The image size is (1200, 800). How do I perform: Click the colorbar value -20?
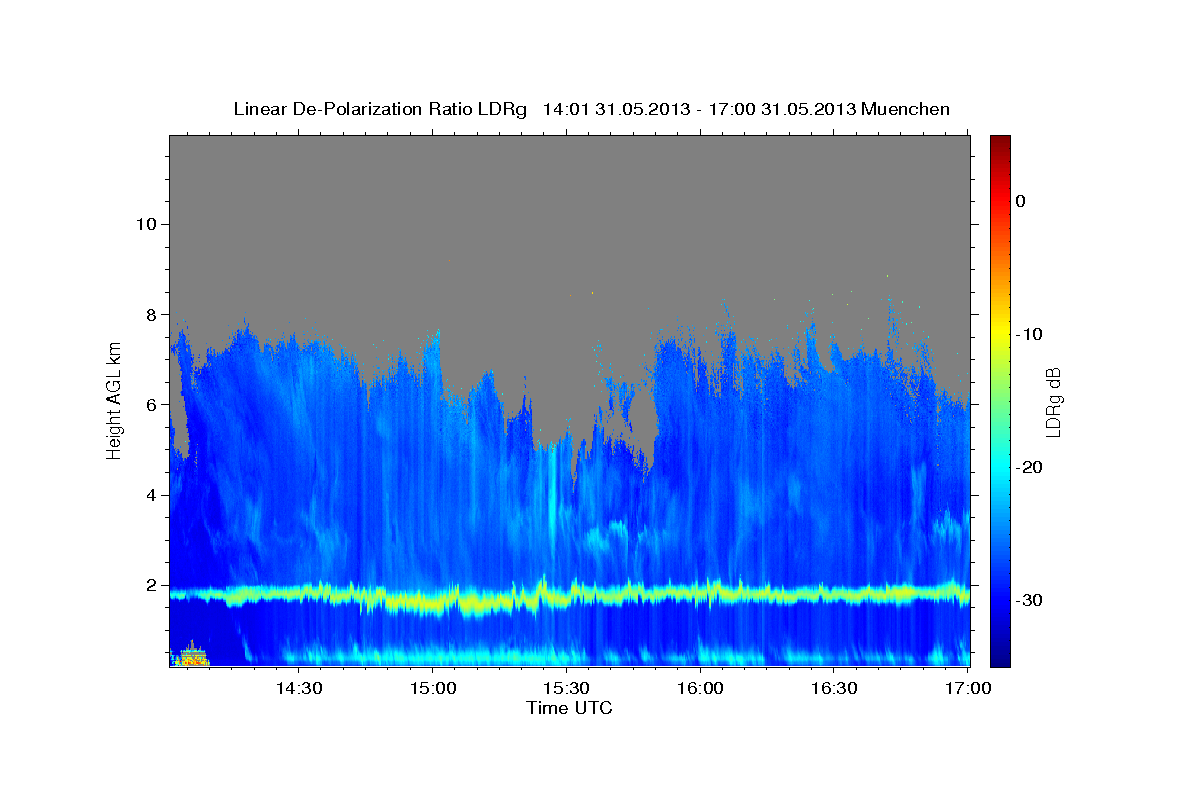click(x=1029, y=467)
